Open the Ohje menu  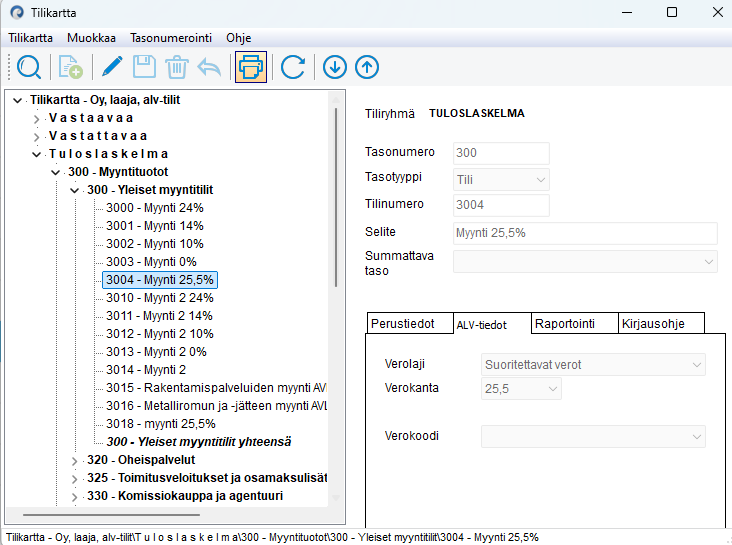[239, 38]
